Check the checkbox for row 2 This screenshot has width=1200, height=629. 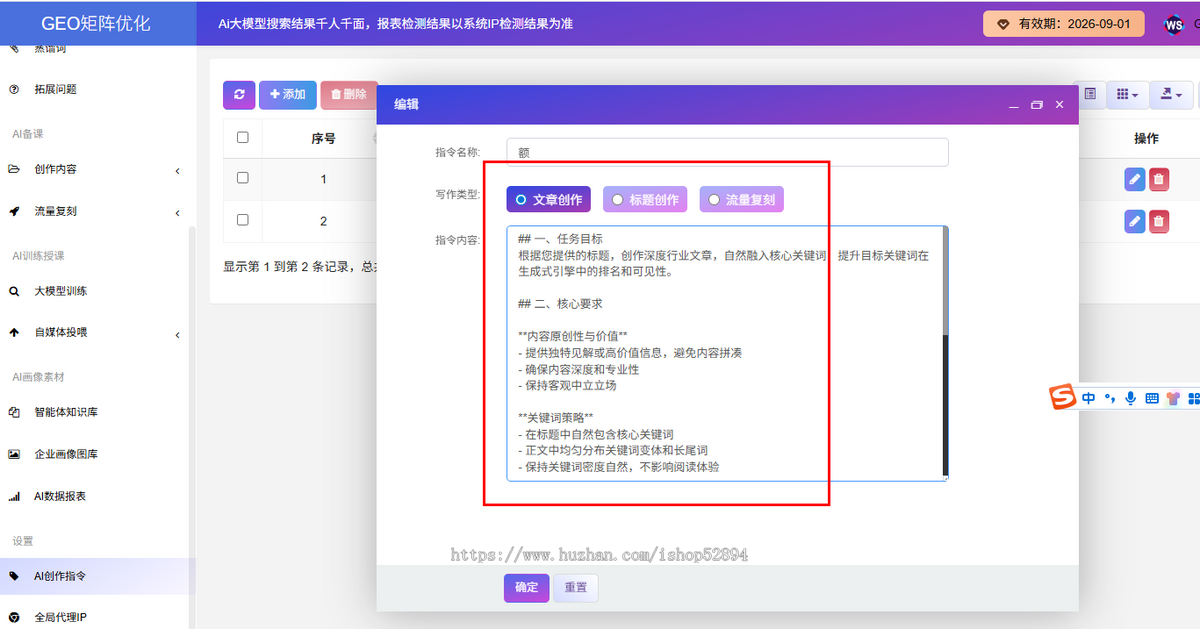pos(242,220)
